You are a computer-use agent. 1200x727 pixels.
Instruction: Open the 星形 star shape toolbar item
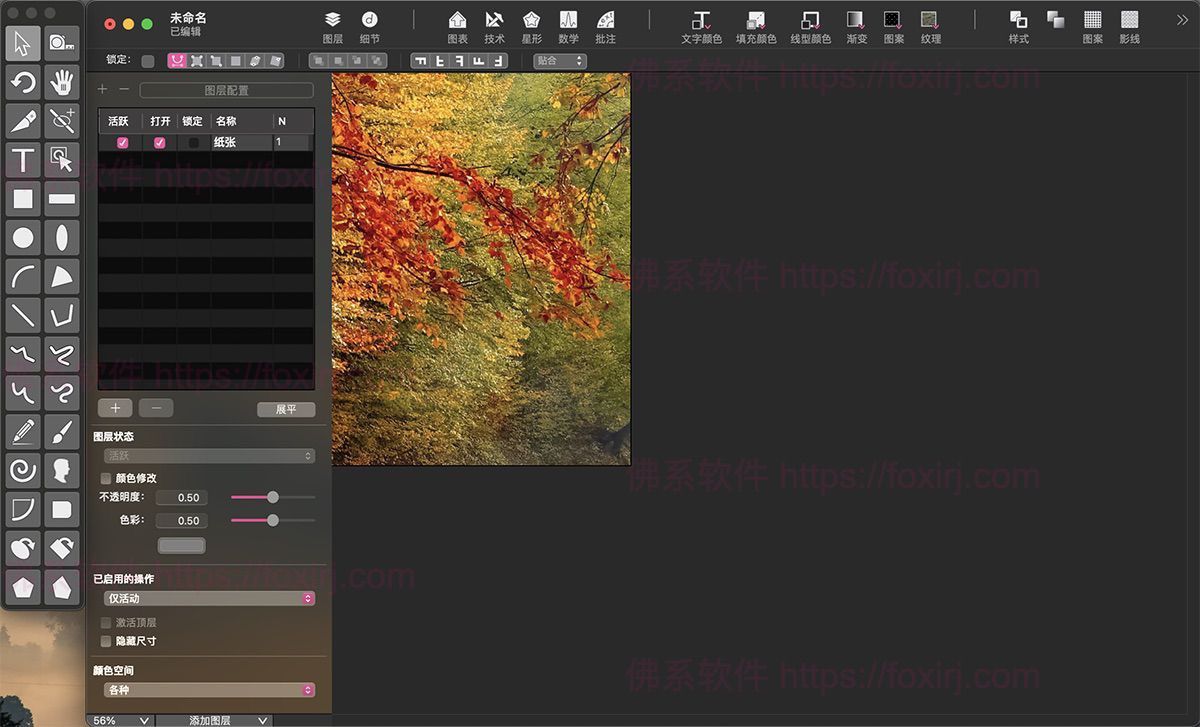pos(531,26)
